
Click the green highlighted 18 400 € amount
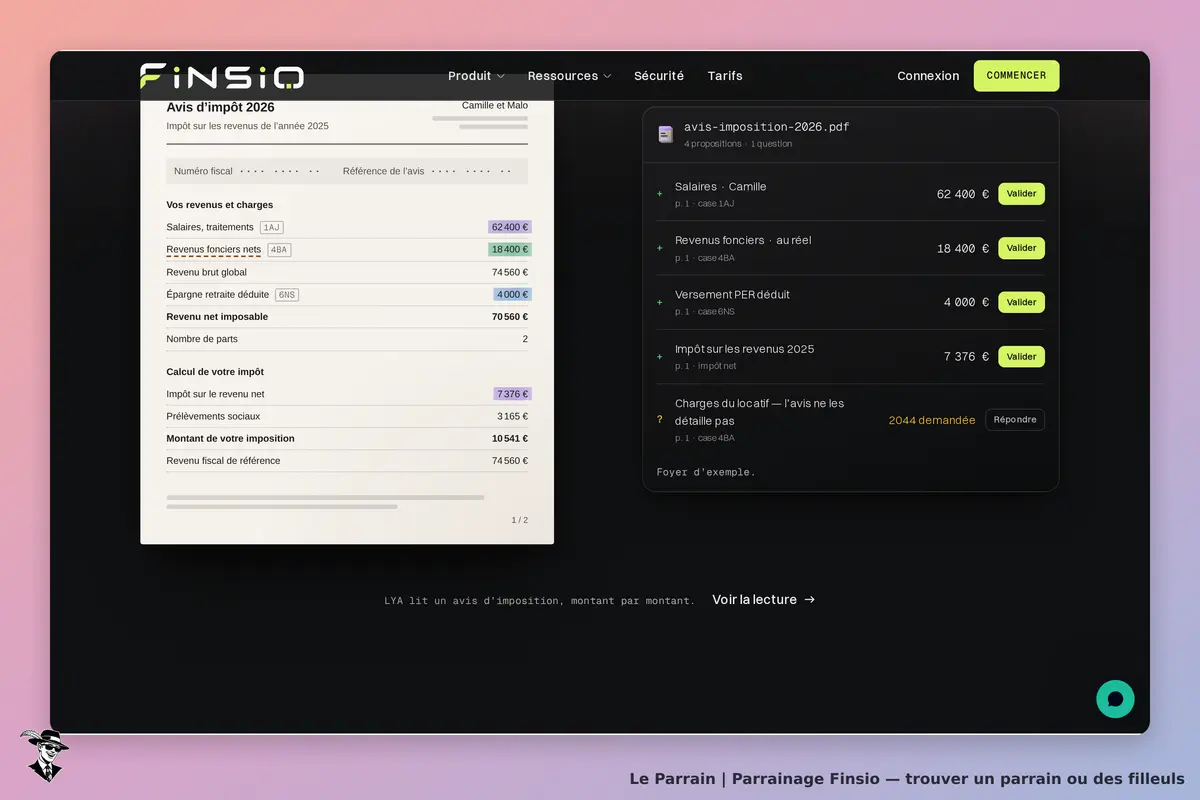(x=510, y=249)
